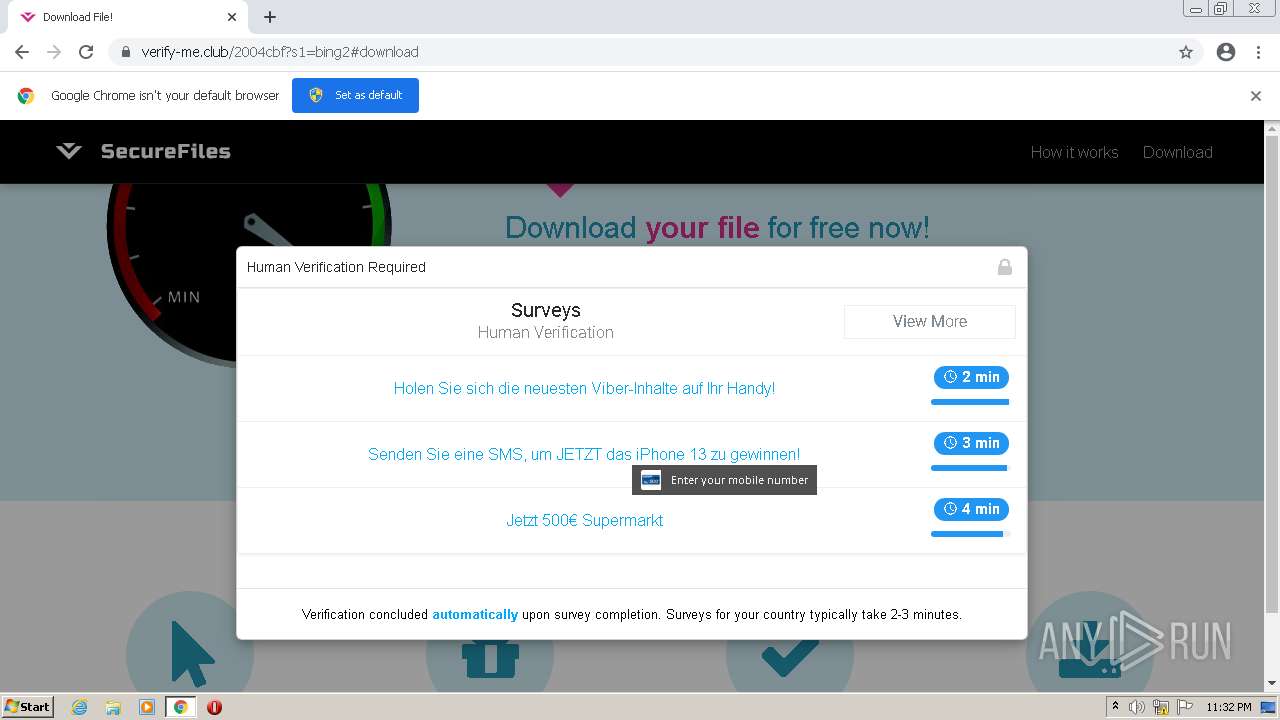Reload the page with the refresh icon

click(x=86, y=52)
